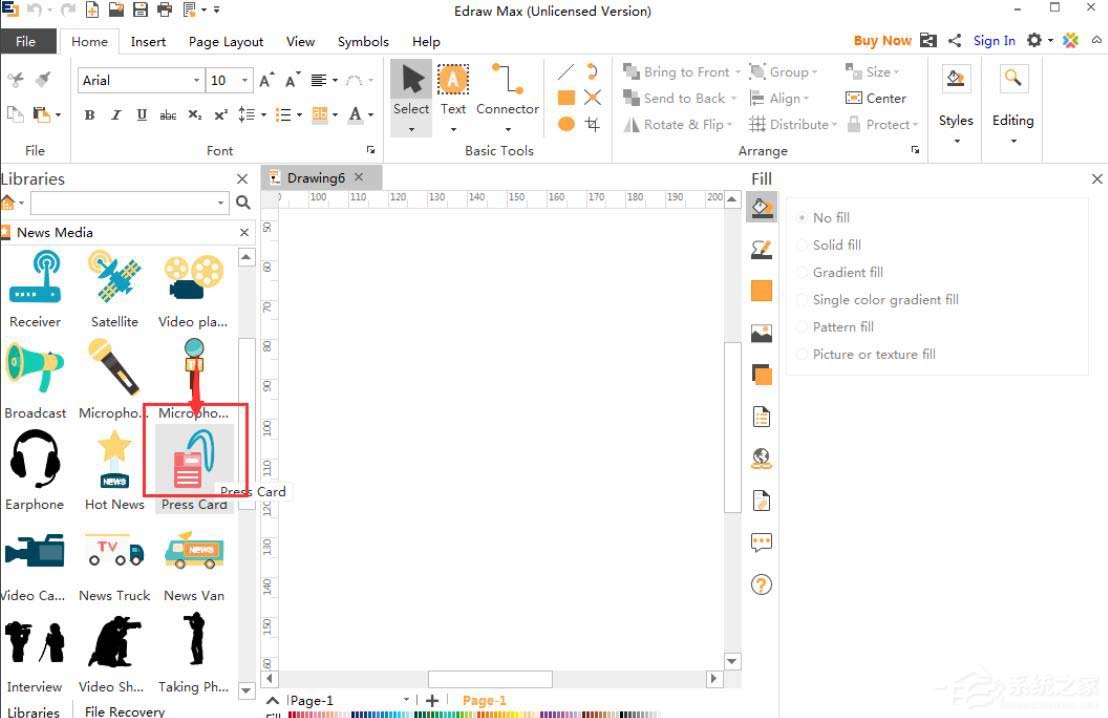Click the Print icon in quick access bar
The image size is (1108, 718).
(165, 10)
